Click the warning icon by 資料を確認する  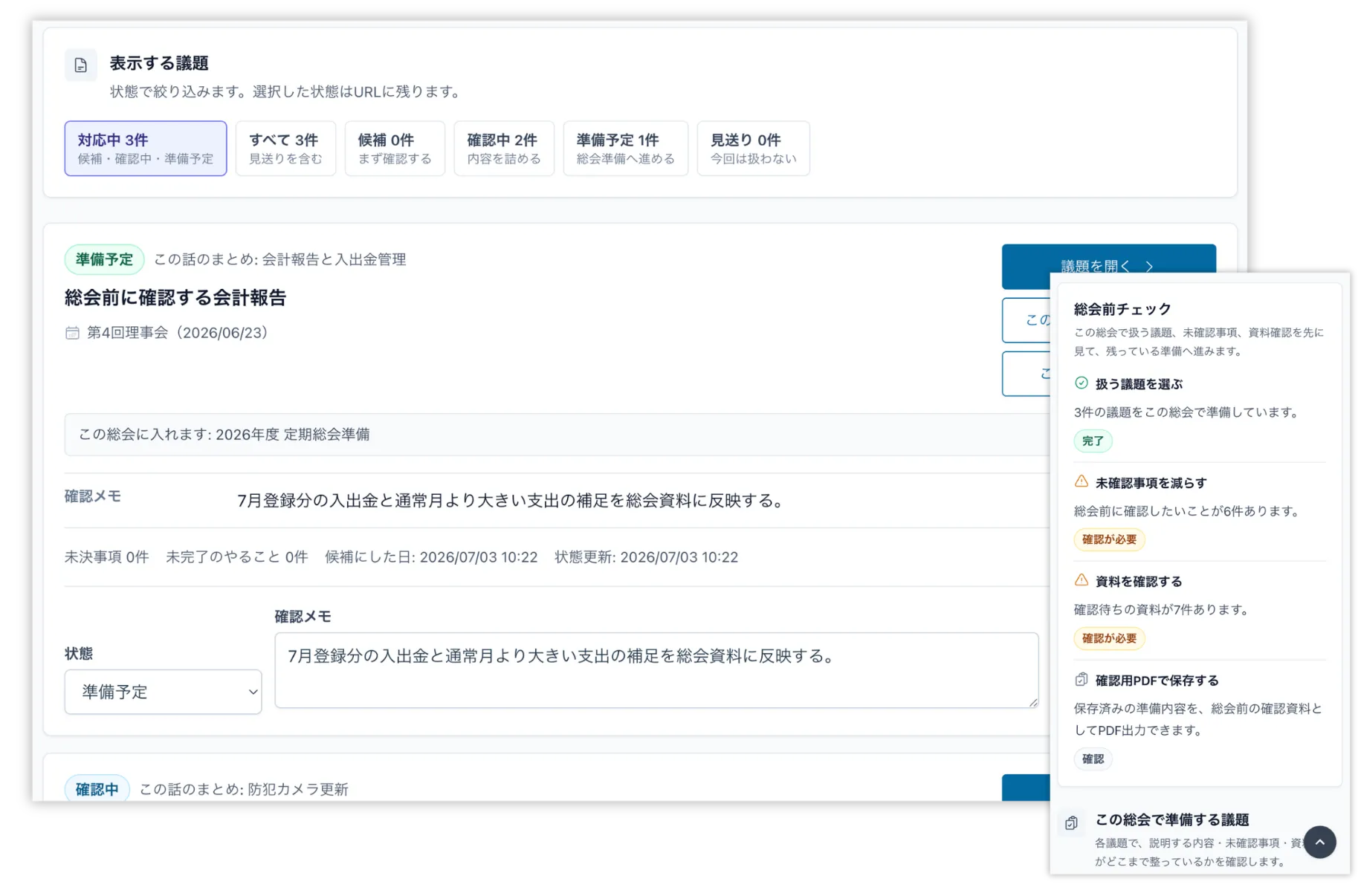click(x=1081, y=580)
